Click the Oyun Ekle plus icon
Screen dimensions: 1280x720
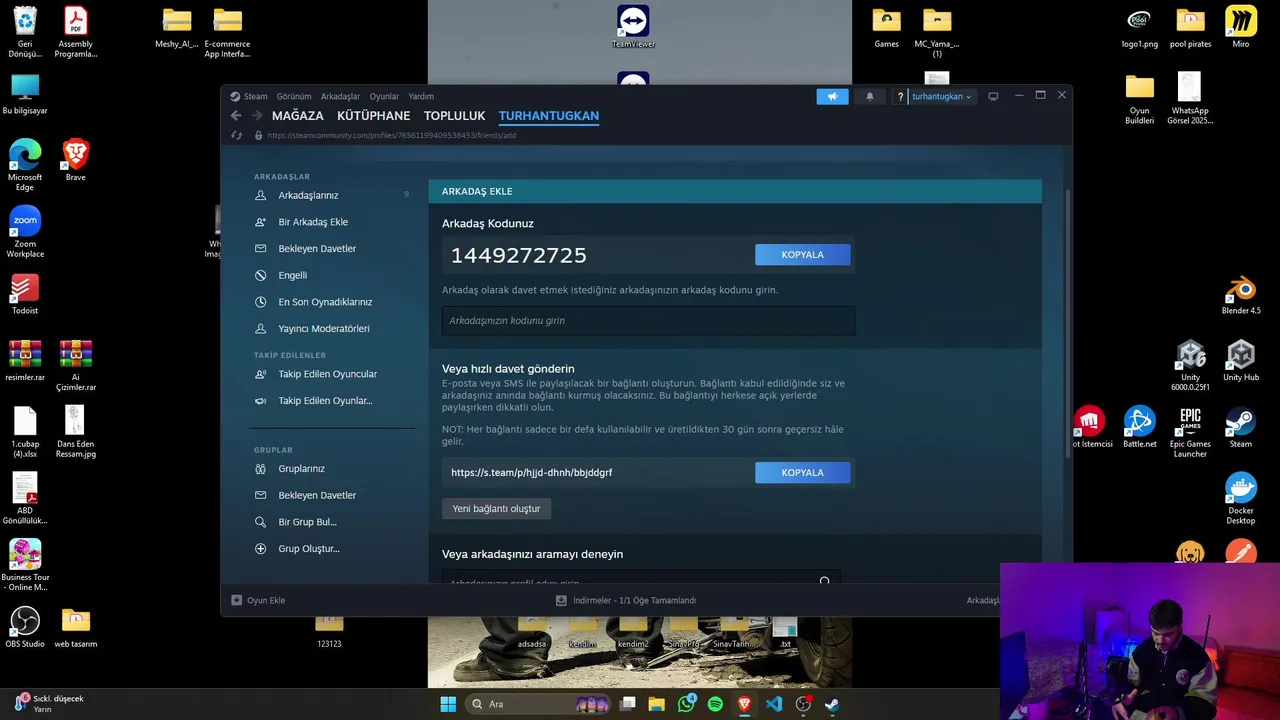tap(236, 600)
